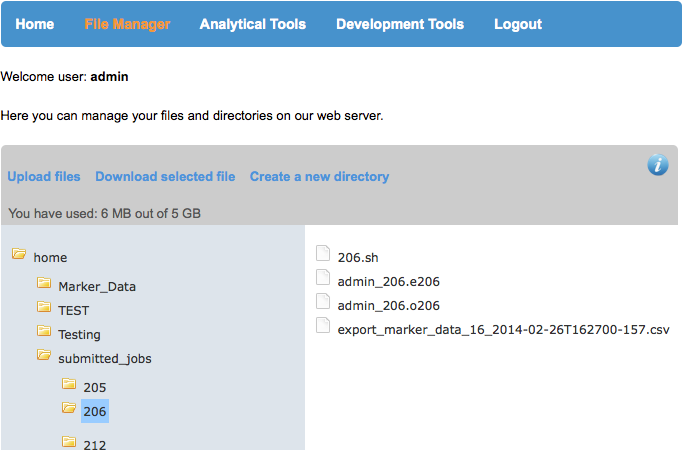Click the admin_206.e206 file icon
This screenshot has width=684, height=450.
(x=323, y=278)
